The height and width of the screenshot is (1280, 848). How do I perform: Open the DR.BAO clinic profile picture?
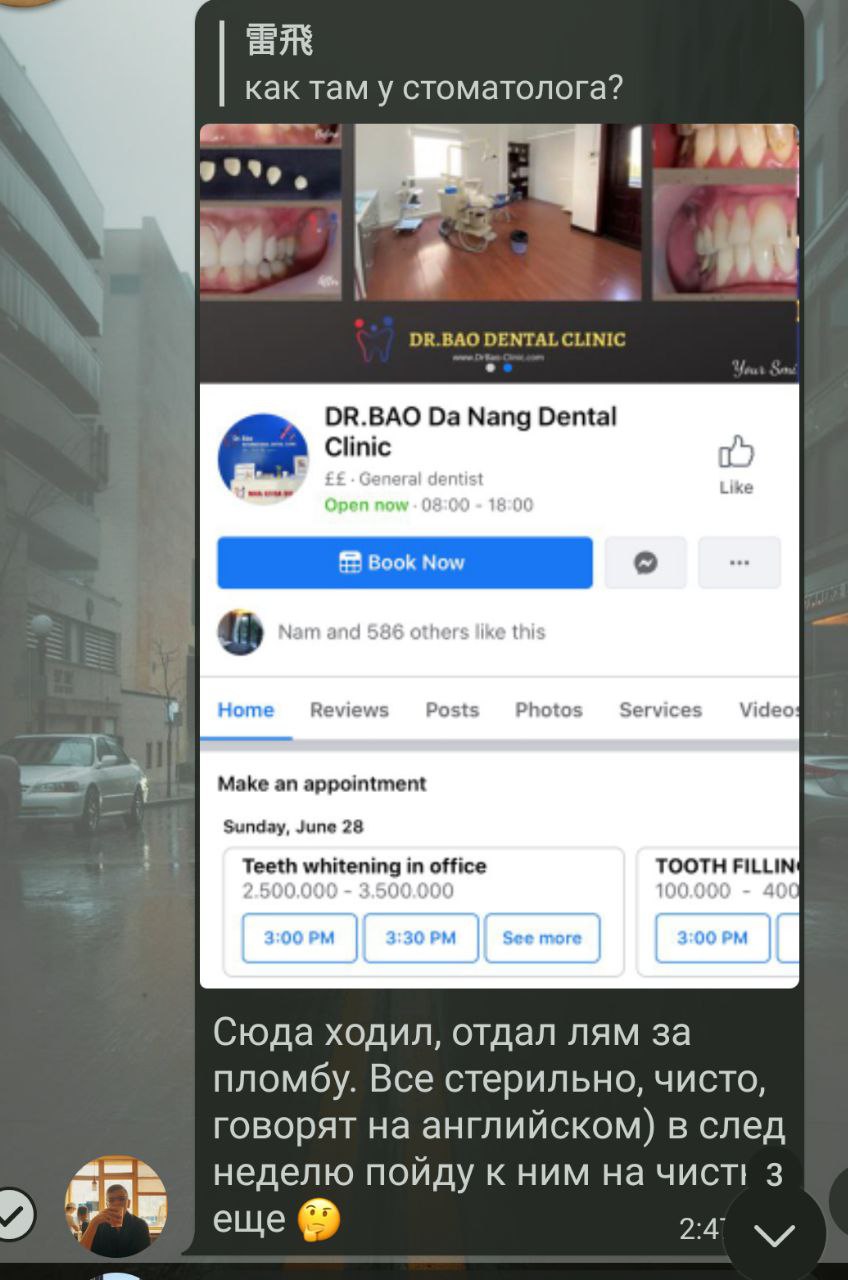[x=263, y=459]
